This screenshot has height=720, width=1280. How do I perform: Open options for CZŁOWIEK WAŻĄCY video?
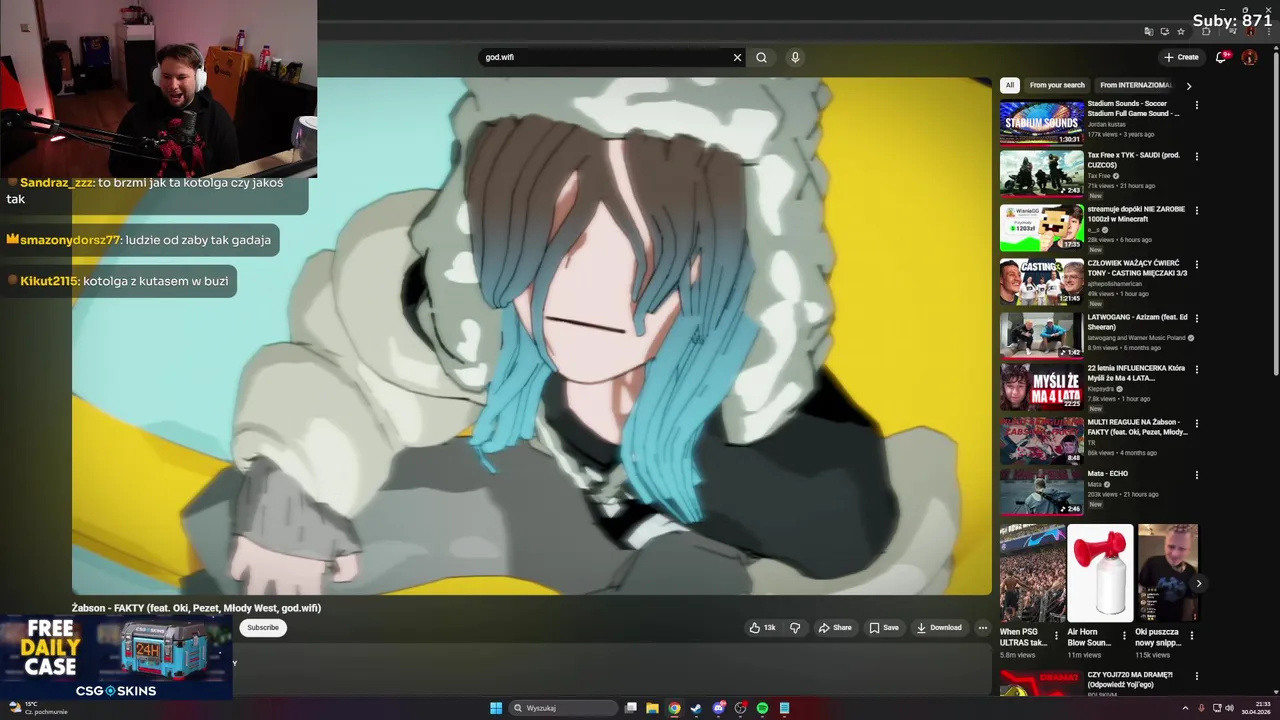pos(1196,265)
